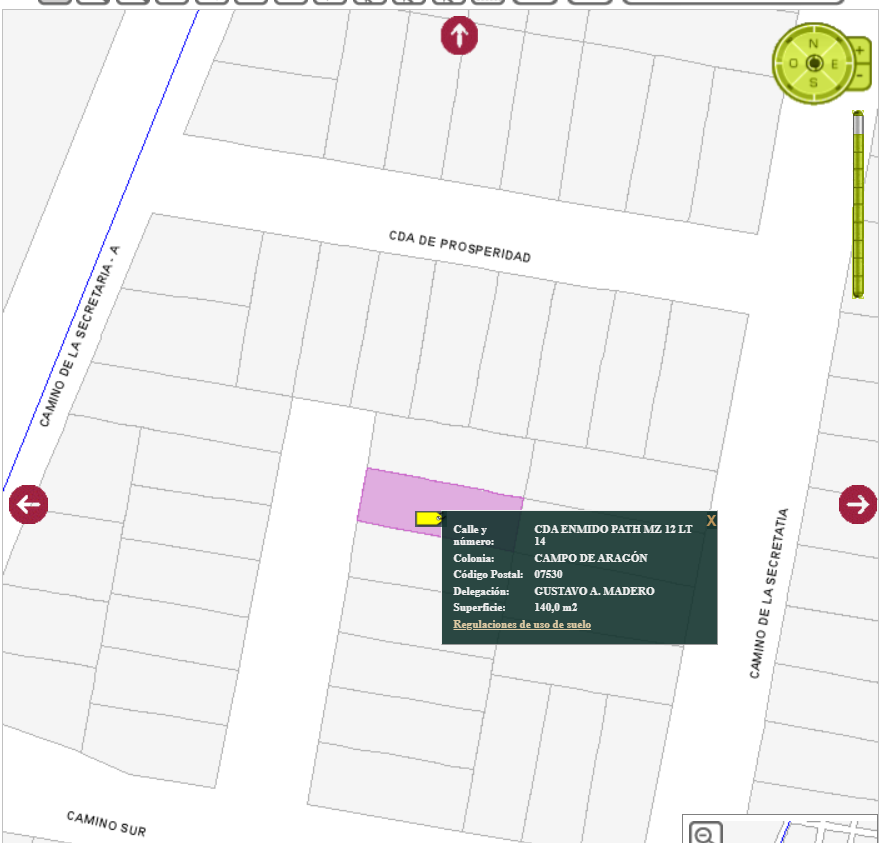Pan the map west with the left arrow
Image resolution: width=887 pixels, height=843 pixels.
pyautogui.click(x=28, y=504)
